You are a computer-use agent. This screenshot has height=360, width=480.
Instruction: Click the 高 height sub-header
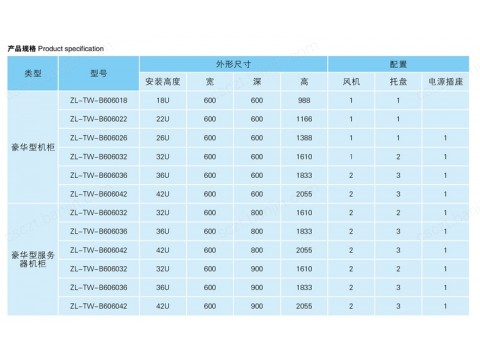[x=304, y=82]
